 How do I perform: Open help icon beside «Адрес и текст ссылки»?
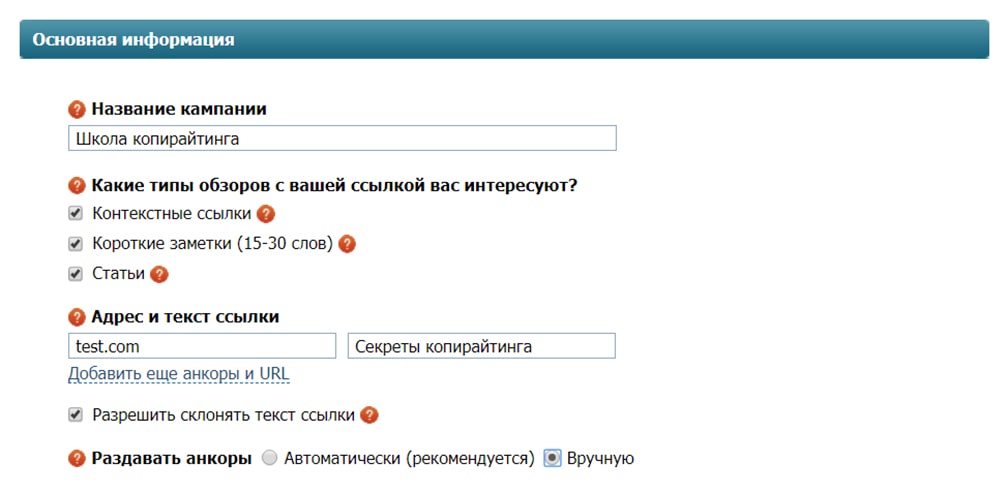[x=77, y=317]
